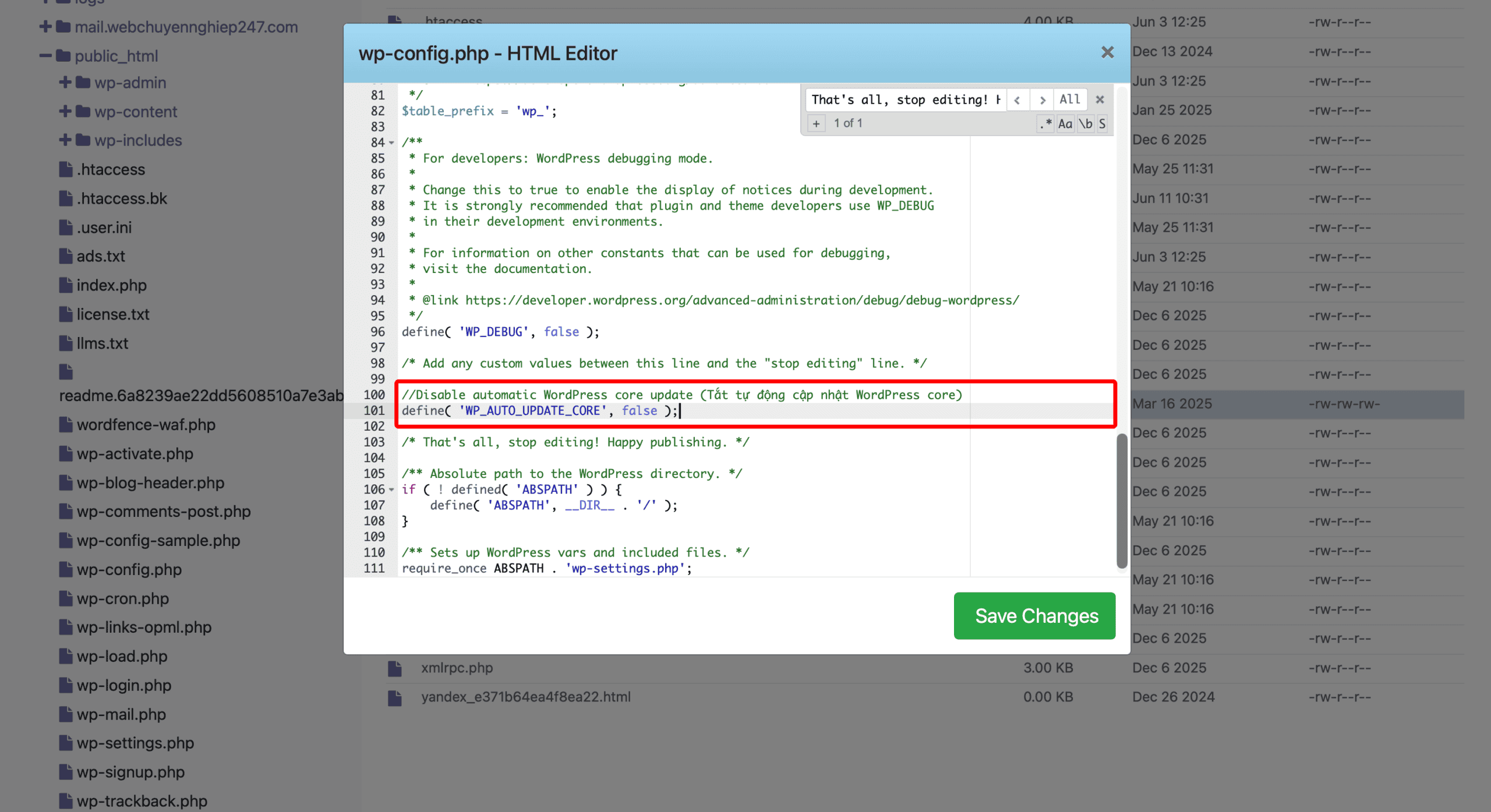Toggle RegExp search option

1046,123
